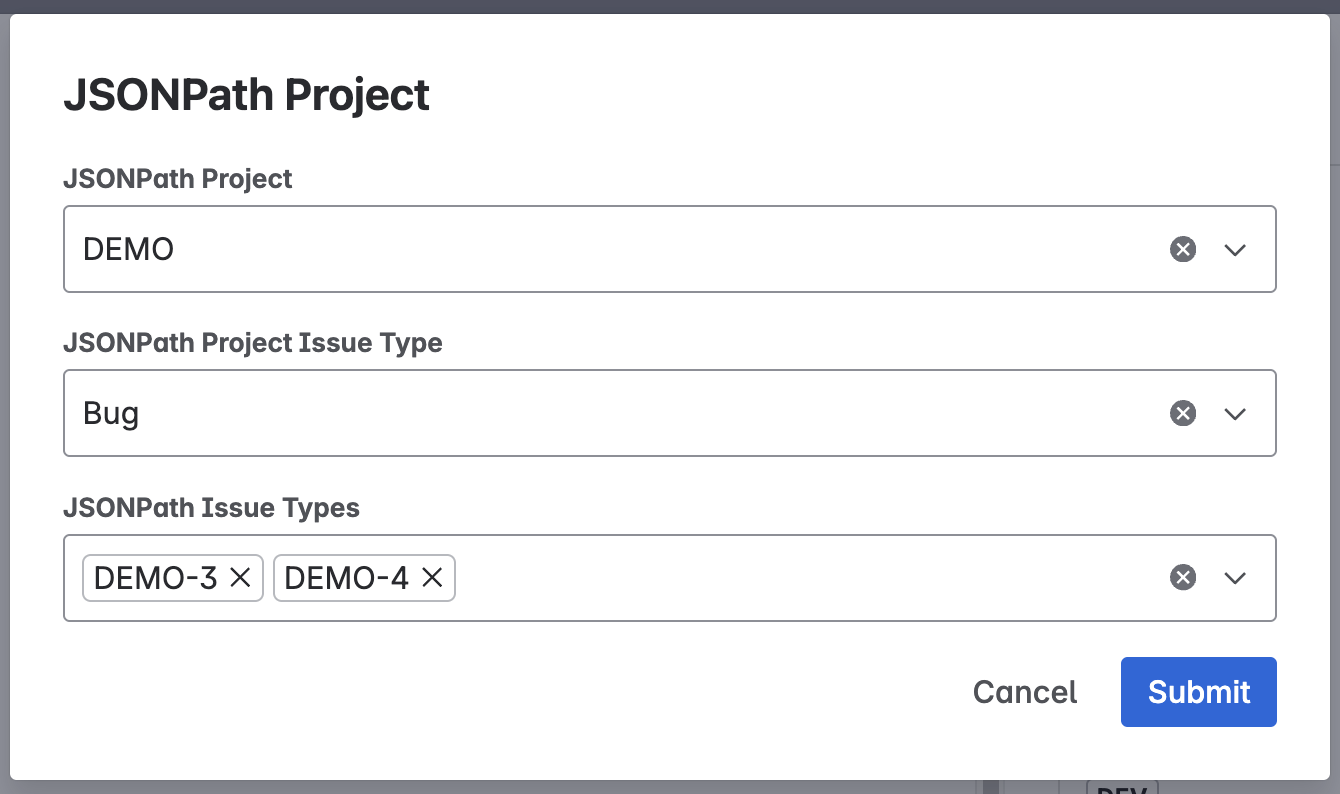Submit the JSONPath Project form
This screenshot has width=1340, height=794.
pos(1198,692)
